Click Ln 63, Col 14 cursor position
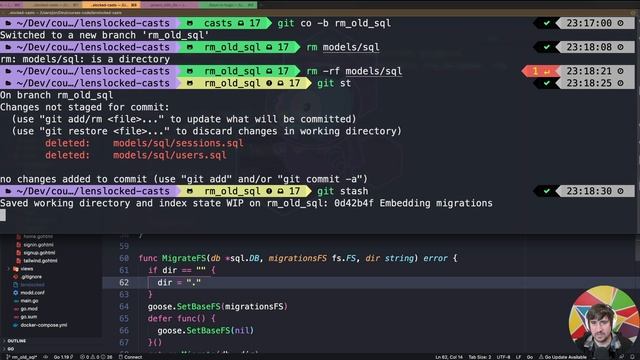The image size is (640, 360). pyautogui.click(x=449, y=357)
